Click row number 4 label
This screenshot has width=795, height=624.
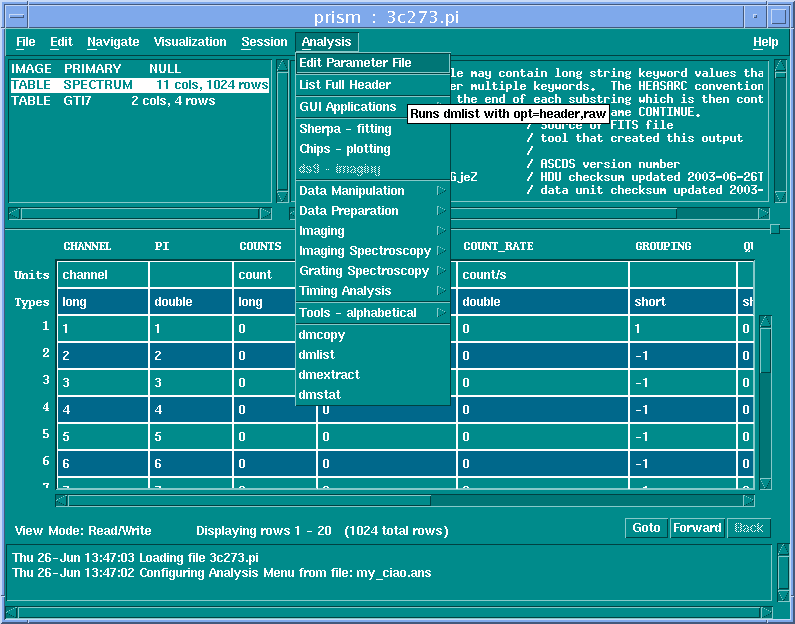point(46,407)
